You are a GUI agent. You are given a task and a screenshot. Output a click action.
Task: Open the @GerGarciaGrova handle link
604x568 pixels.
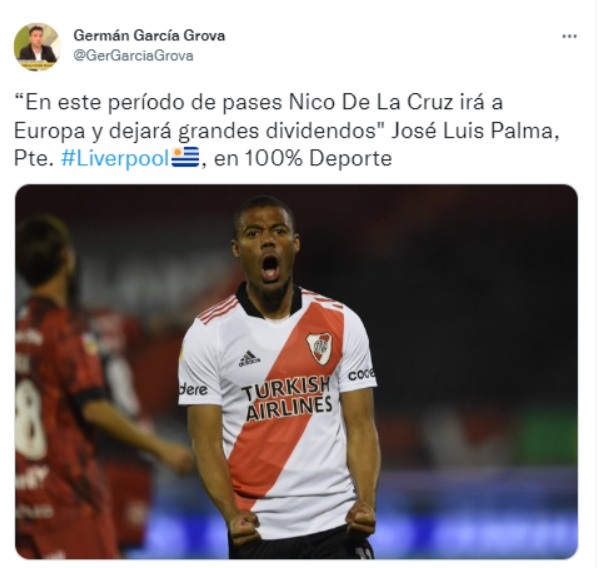click(x=133, y=56)
